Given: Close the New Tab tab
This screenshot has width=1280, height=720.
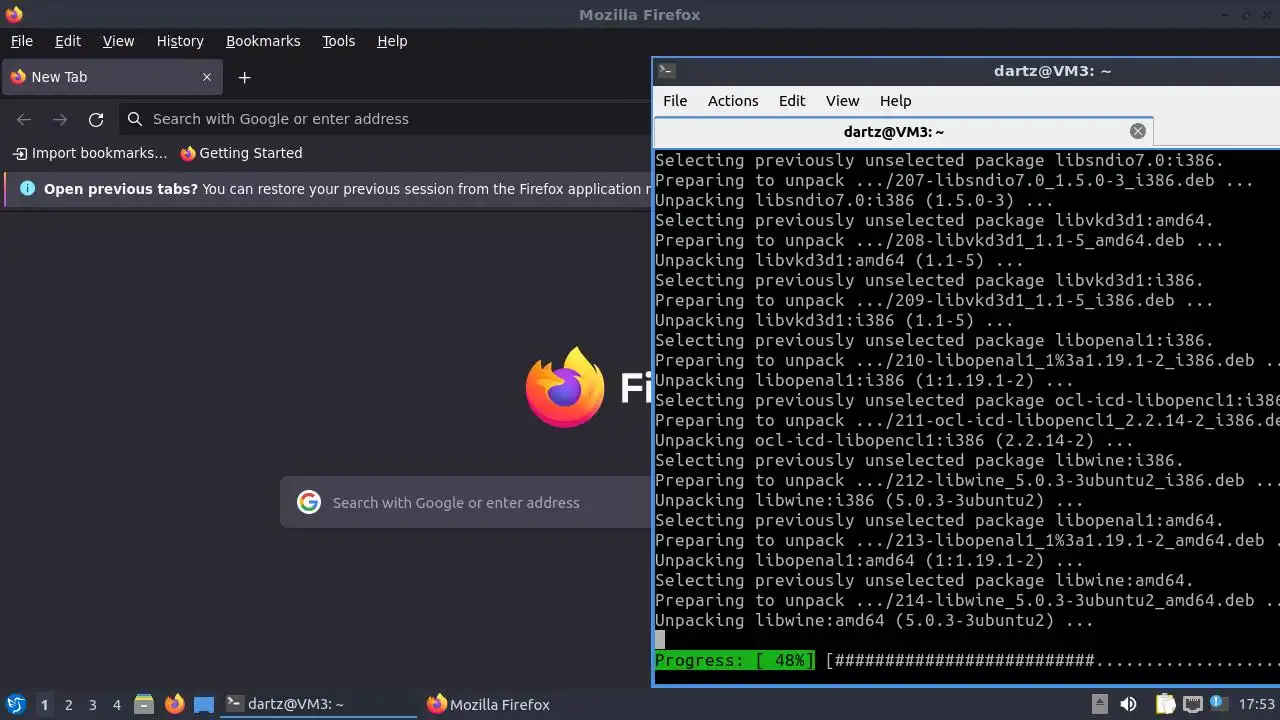Looking at the screenshot, I should pyautogui.click(x=207, y=77).
